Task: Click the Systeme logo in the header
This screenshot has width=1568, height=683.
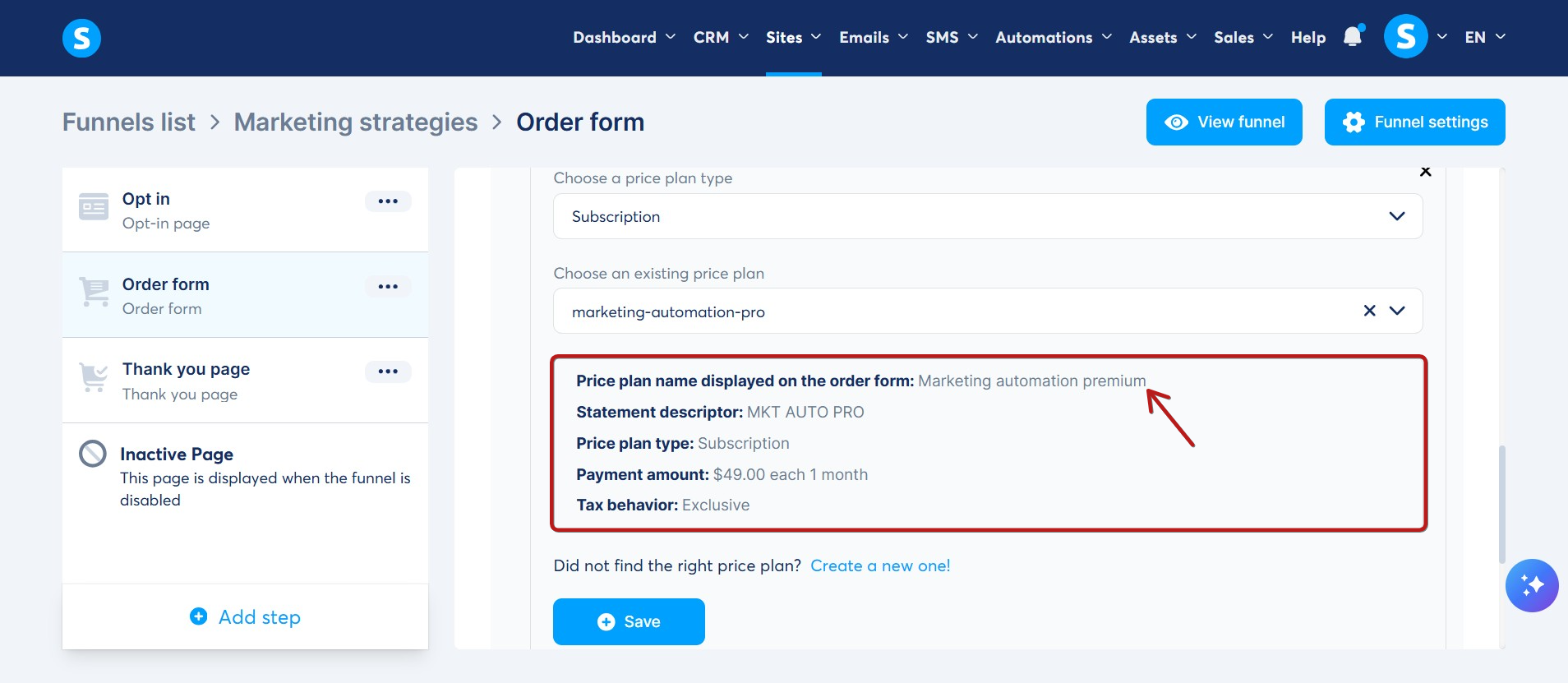Action: (81, 38)
